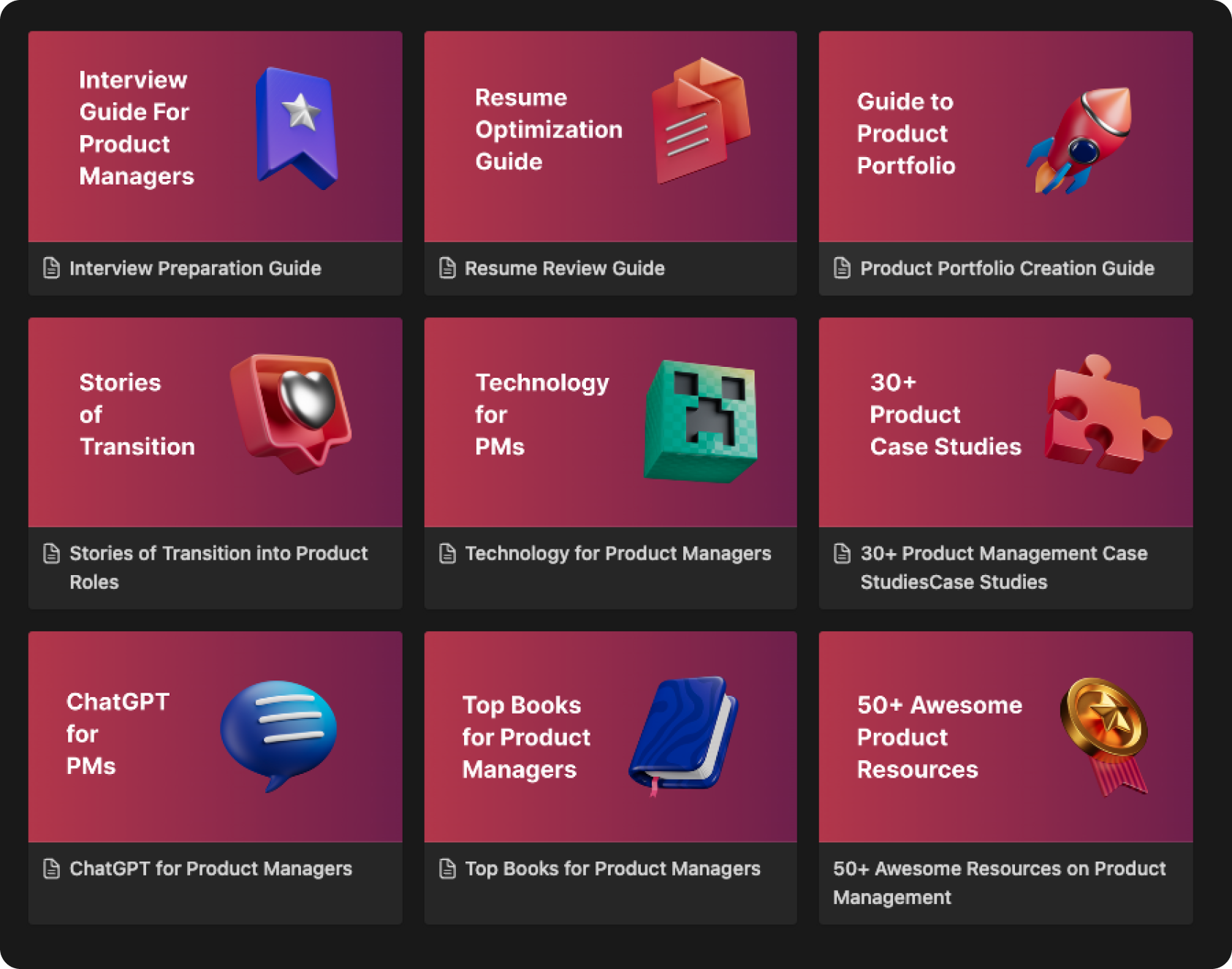Open ChatGPT for Product Managers page
This screenshot has width=1232, height=969.
click(x=210, y=868)
